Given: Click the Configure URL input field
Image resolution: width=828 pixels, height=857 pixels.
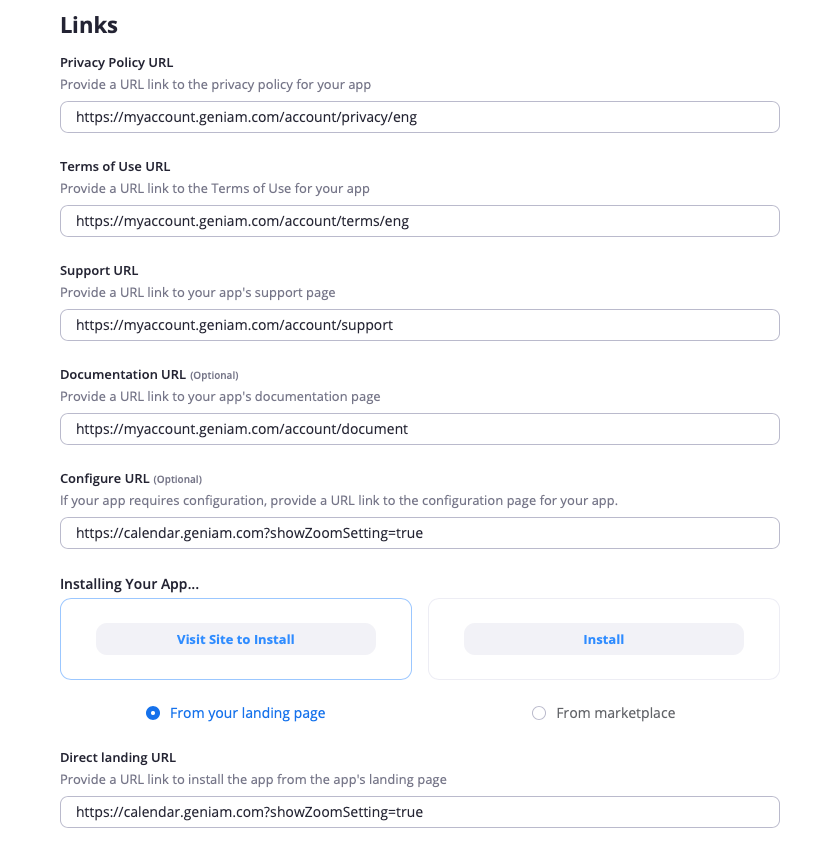Looking at the screenshot, I should 420,533.
